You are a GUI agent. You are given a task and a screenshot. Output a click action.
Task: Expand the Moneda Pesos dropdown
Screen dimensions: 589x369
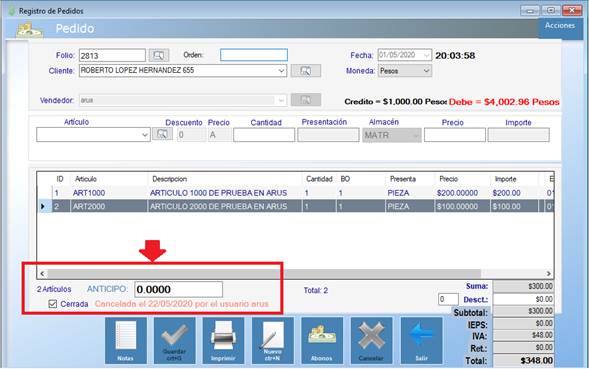[x=426, y=71]
